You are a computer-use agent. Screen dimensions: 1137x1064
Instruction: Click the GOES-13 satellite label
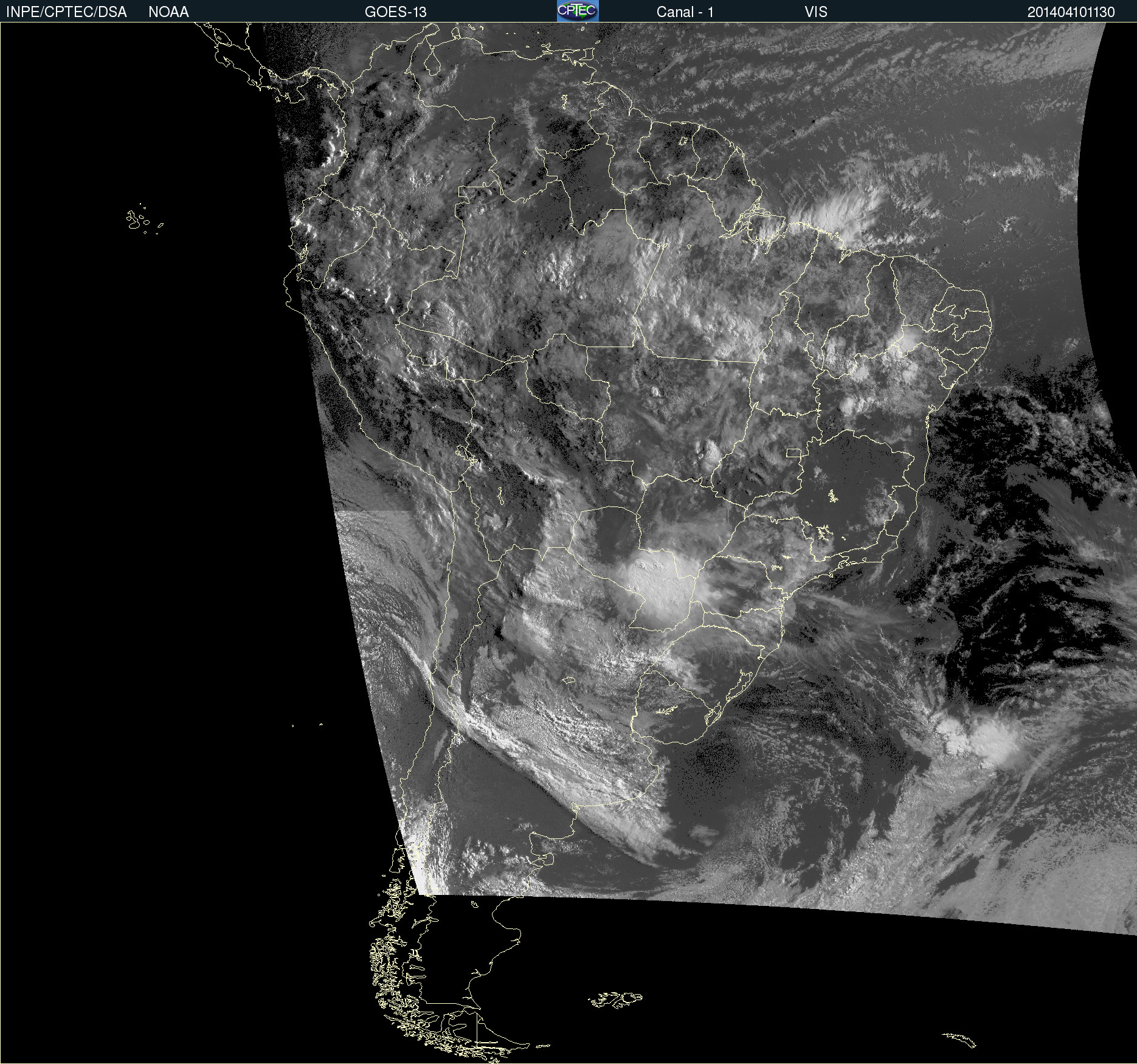tap(395, 12)
